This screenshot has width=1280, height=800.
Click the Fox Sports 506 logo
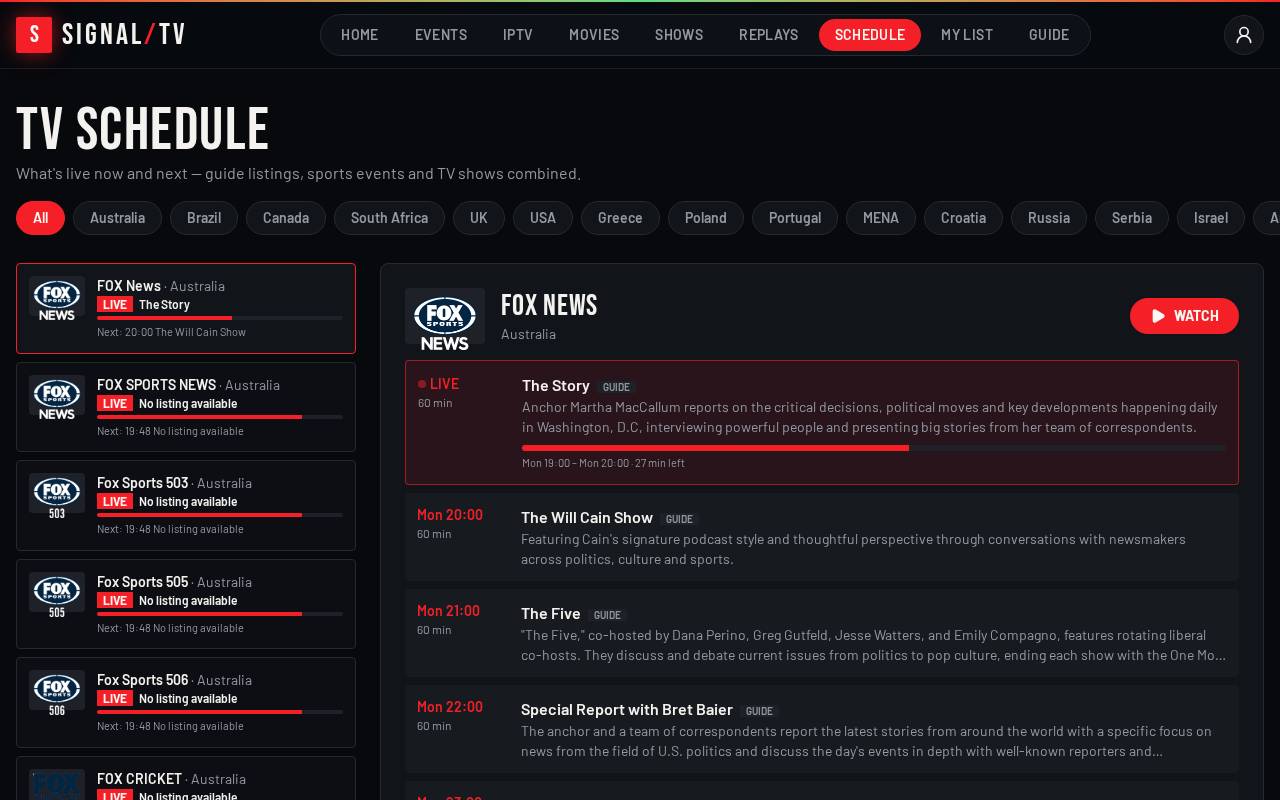tap(57, 694)
